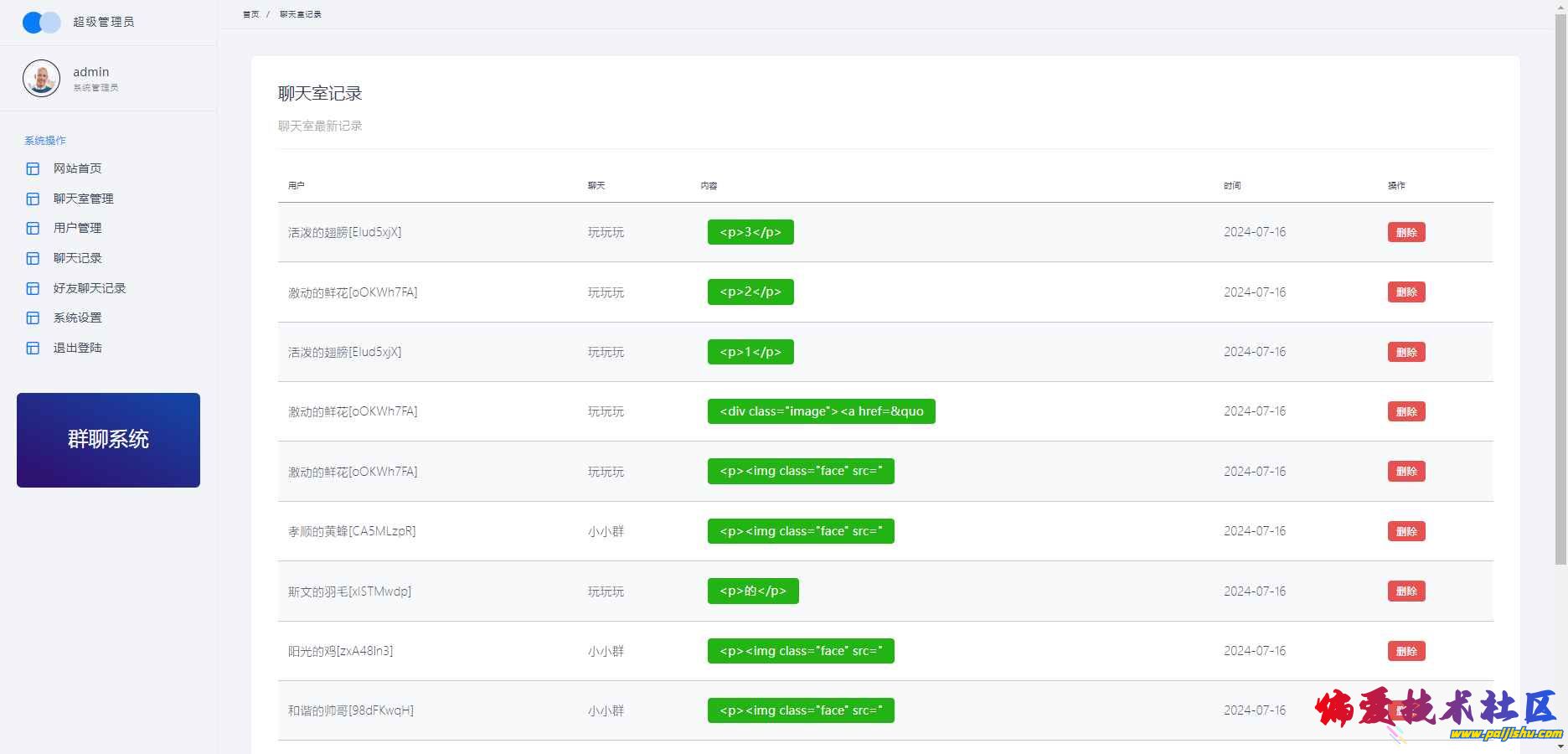Delete the <div class="image"> message record
Screen dimensions: 1568x754
click(1406, 411)
